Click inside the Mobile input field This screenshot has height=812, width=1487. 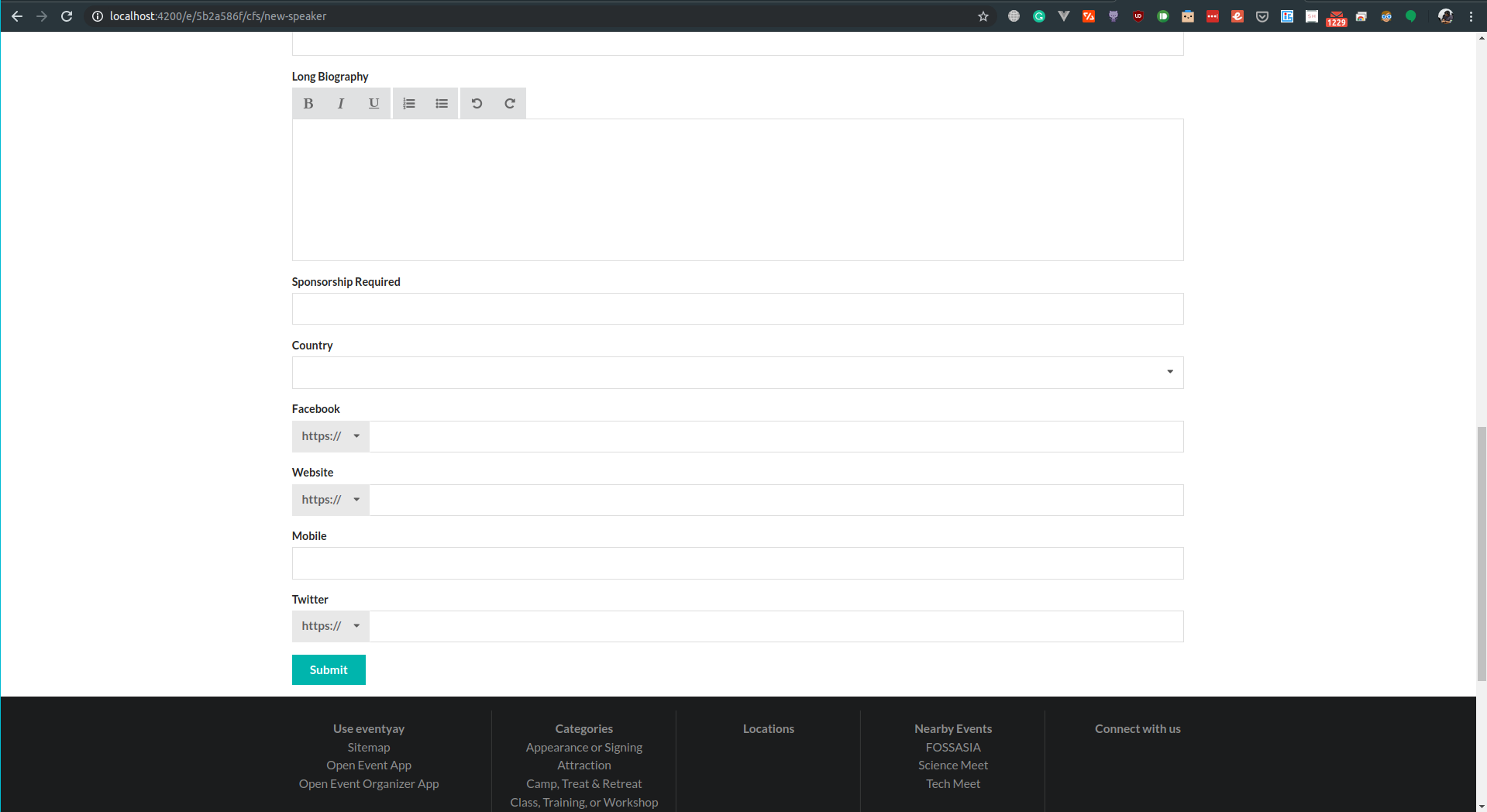737,563
